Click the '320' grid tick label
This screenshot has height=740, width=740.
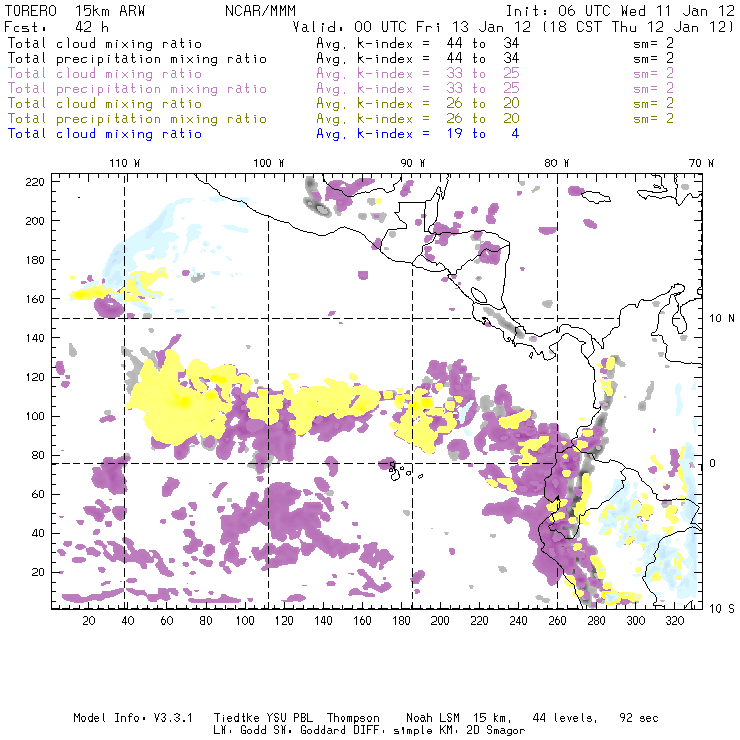pyautogui.click(x=675, y=621)
